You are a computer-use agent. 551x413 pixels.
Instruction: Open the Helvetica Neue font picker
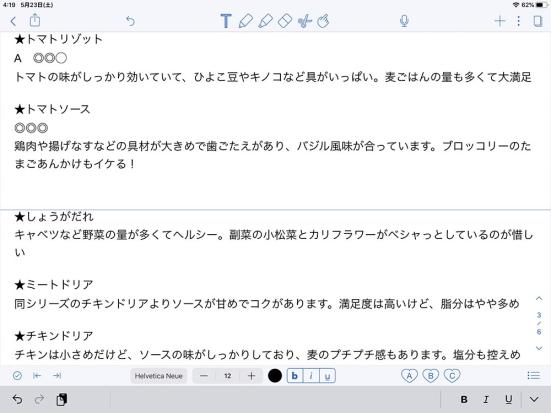pyautogui.click(x=158, y=376)
